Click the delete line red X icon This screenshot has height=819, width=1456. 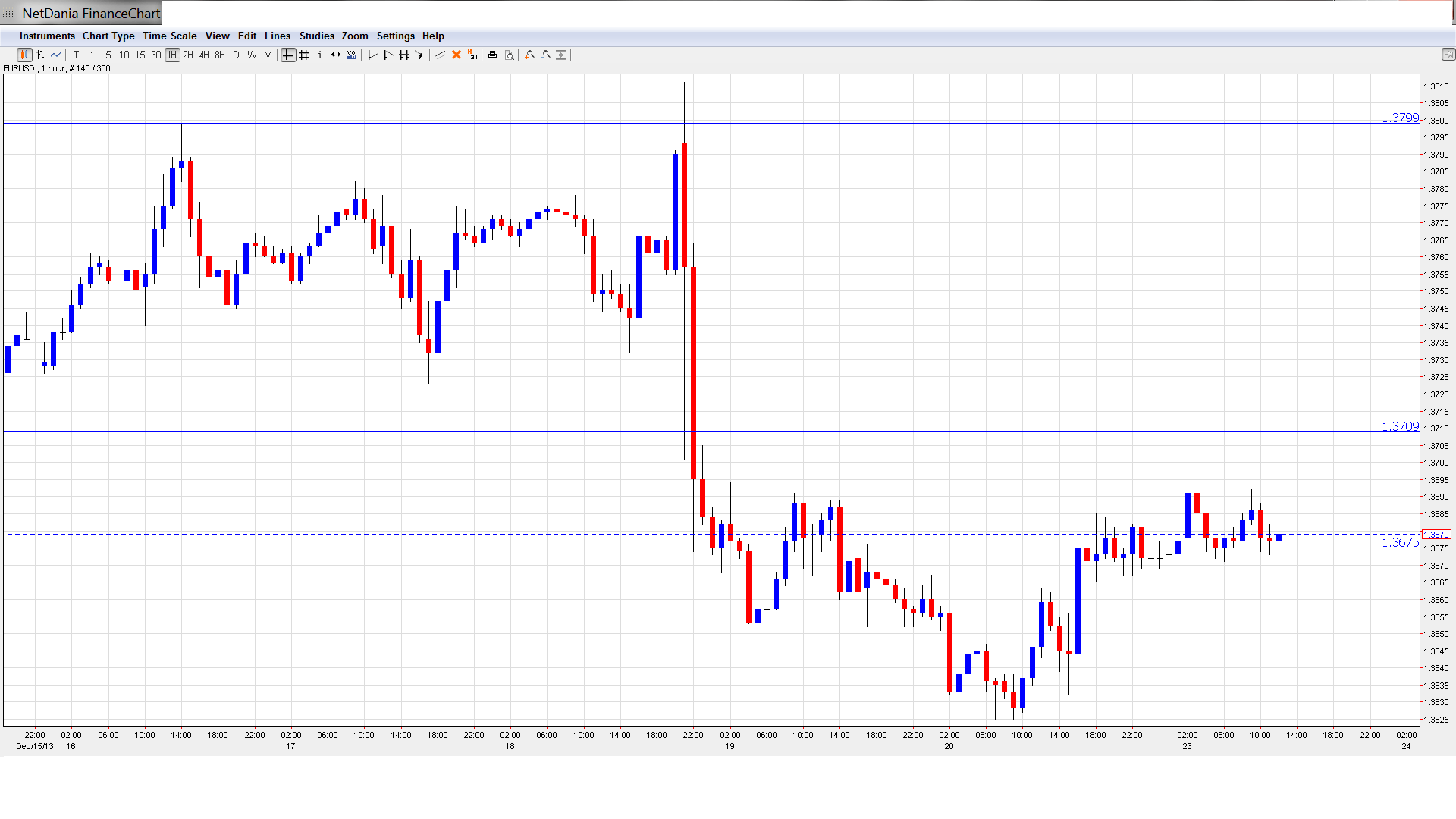point(457,55)
